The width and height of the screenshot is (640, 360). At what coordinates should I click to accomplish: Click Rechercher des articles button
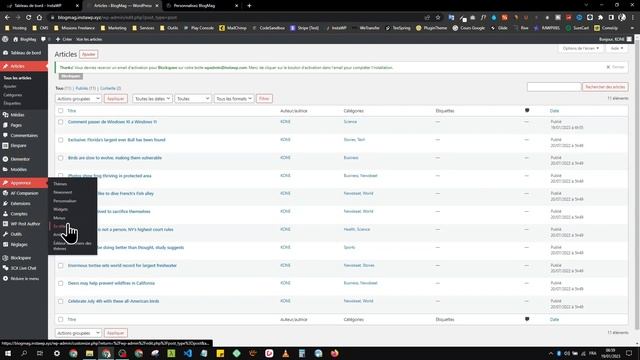605,87
